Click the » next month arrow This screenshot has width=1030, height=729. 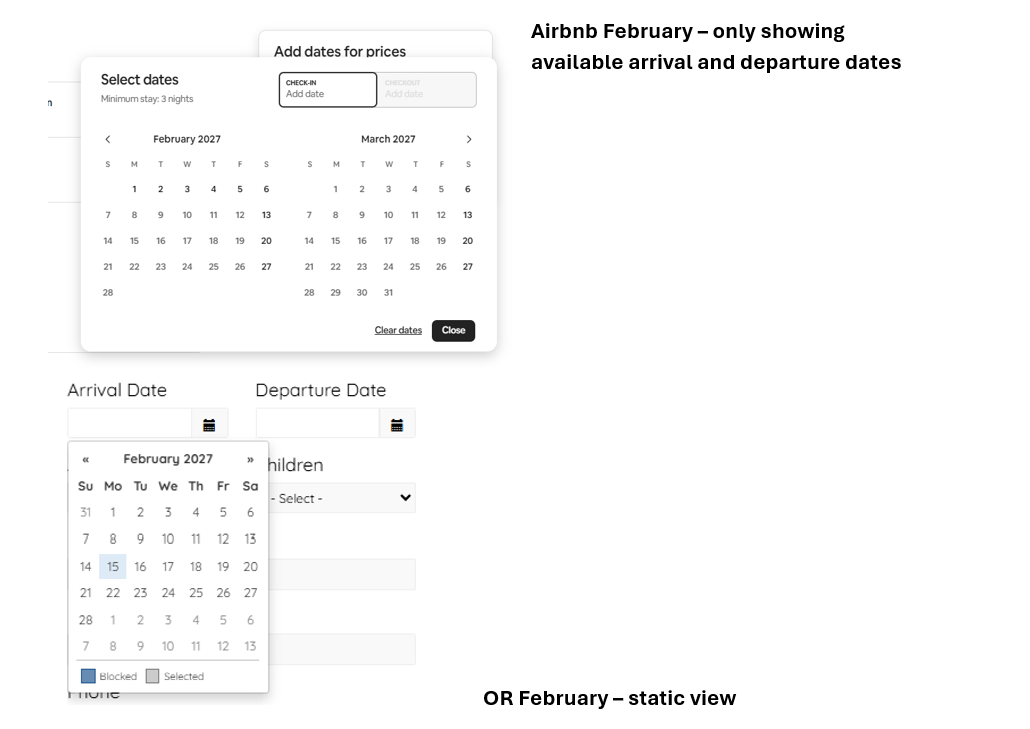click(x=250, y=460)
